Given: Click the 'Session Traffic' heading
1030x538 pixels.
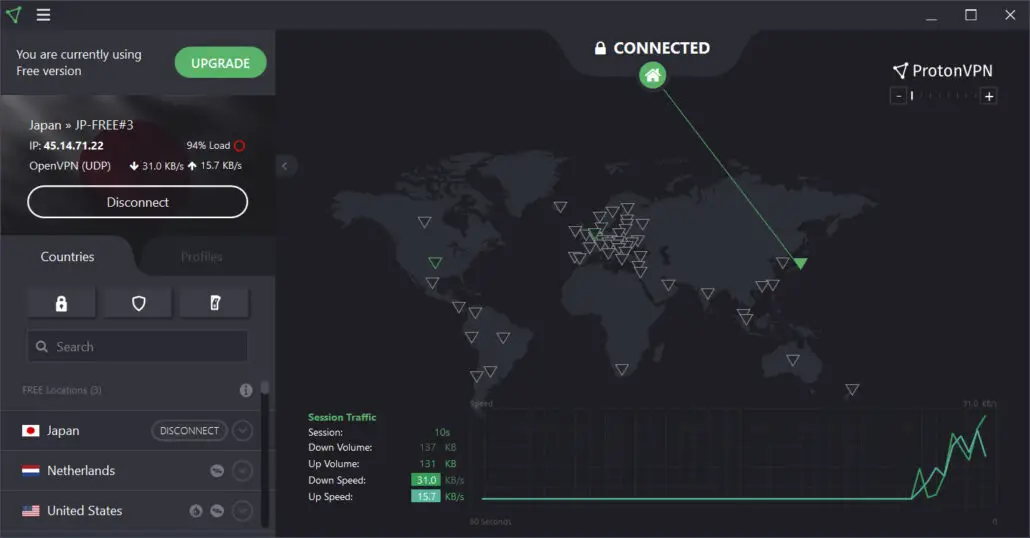Looking at the screenshot, I should coord(342,417).
